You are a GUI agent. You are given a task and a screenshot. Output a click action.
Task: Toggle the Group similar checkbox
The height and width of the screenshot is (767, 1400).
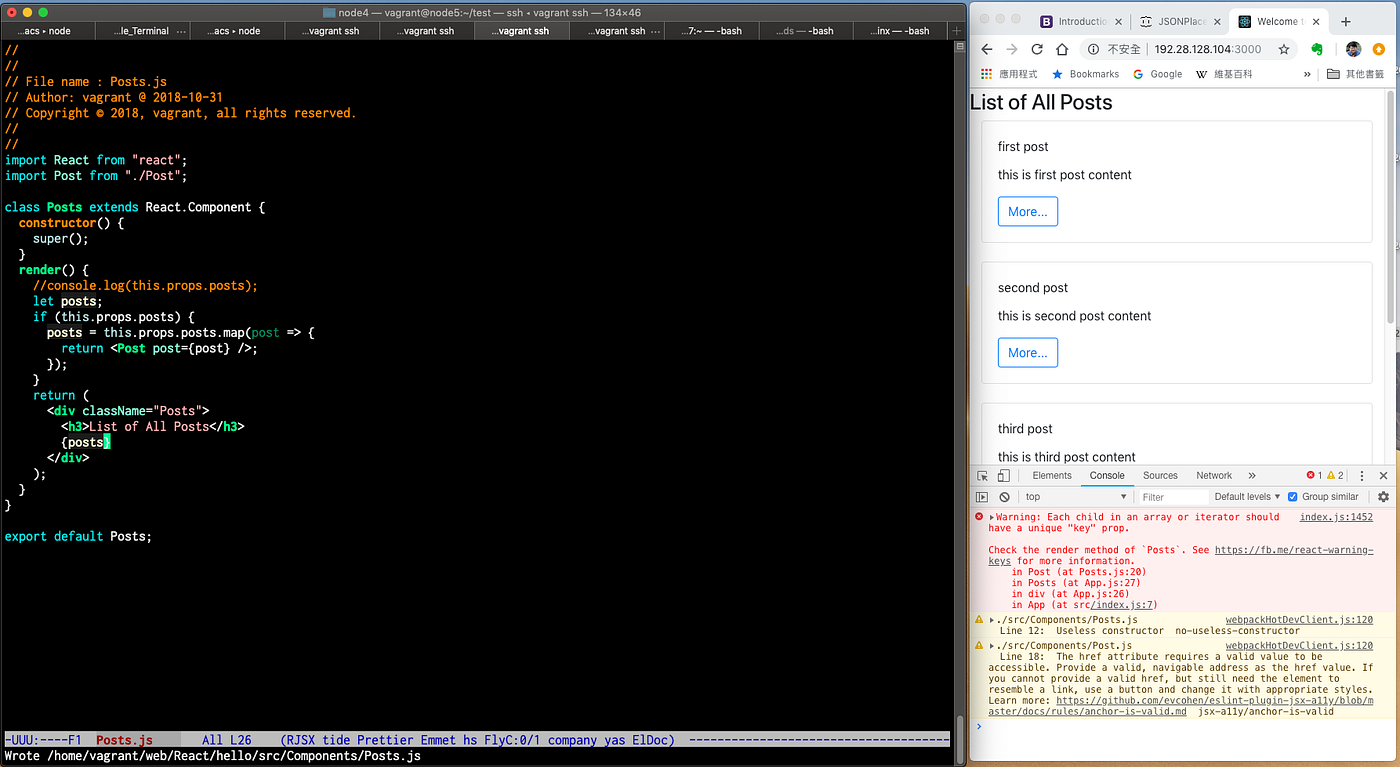coord(1291,496)
